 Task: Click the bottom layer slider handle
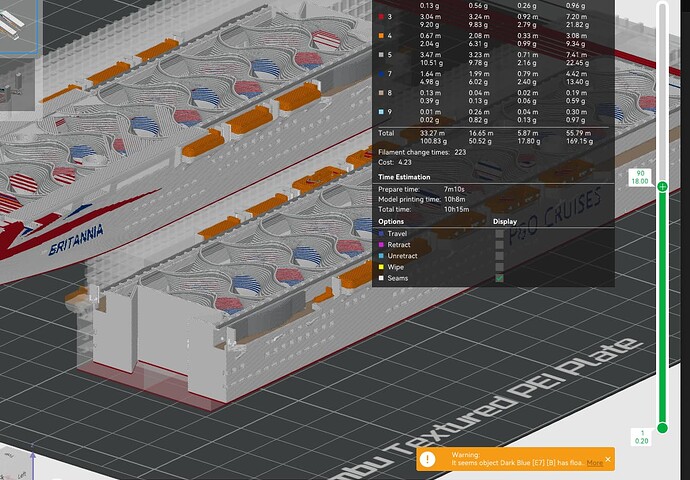point(662,428)
